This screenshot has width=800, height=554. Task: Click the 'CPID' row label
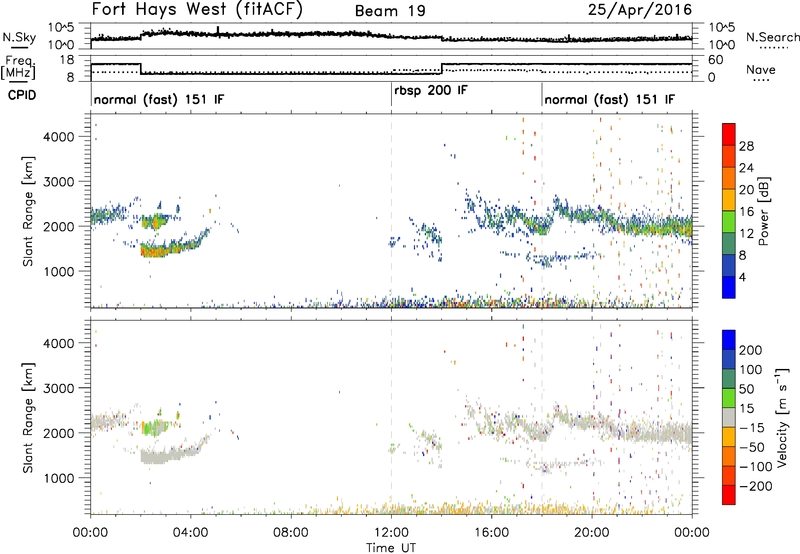22,95
